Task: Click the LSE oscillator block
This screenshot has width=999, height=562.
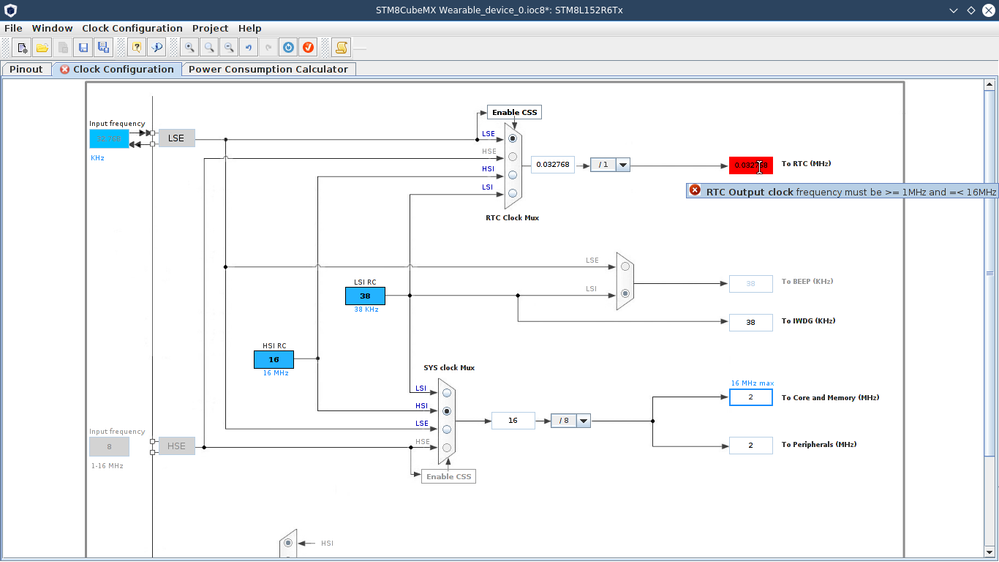Action: coord(176,138)
